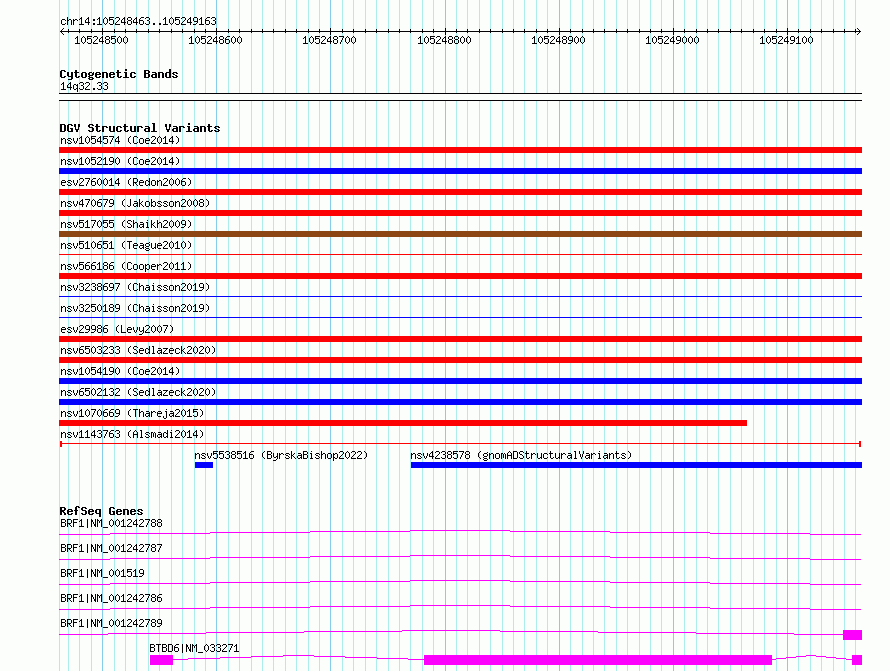Open BRF1|NM_001242787 transcript label
Viewport: 890px width, 671px height.
(111, 548)
